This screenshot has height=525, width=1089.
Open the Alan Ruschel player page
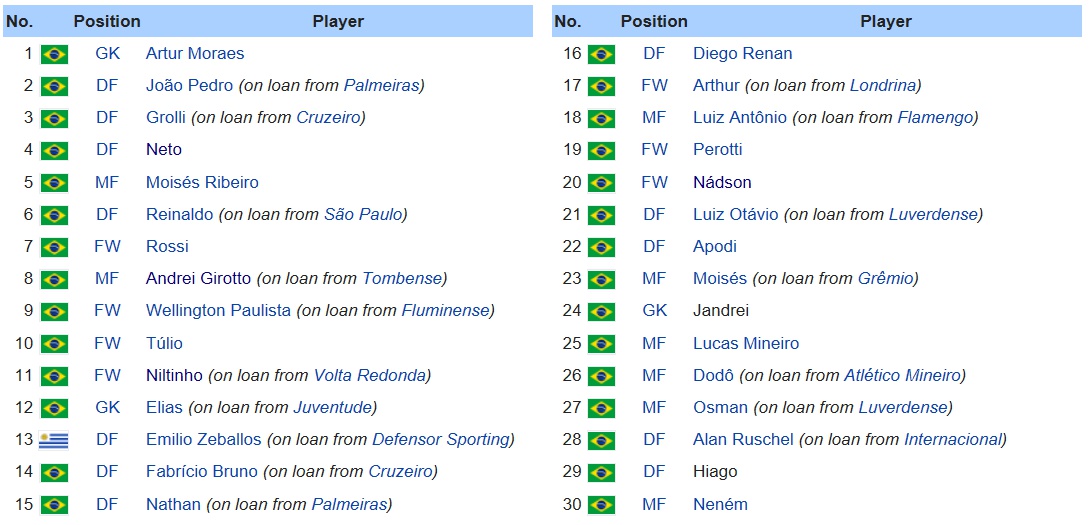point(743,440)
